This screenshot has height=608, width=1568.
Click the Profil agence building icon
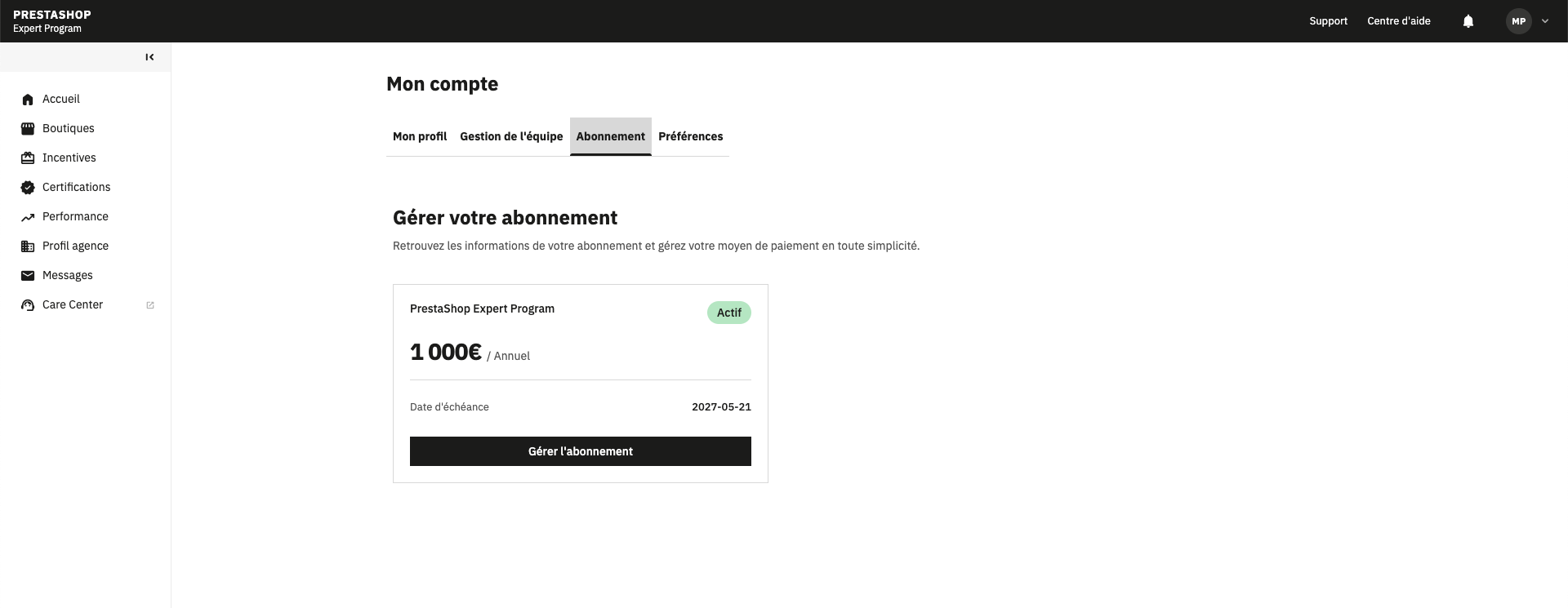coord(28,246)
